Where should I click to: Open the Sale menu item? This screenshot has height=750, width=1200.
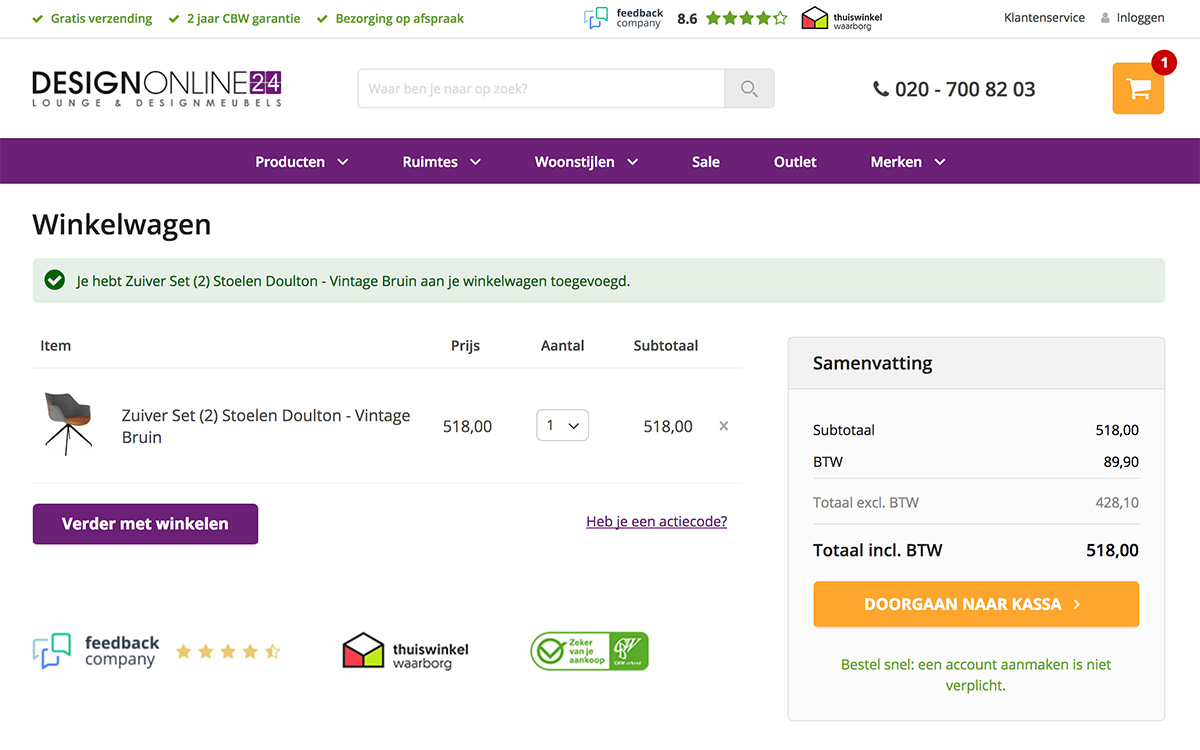pos(706,162)
